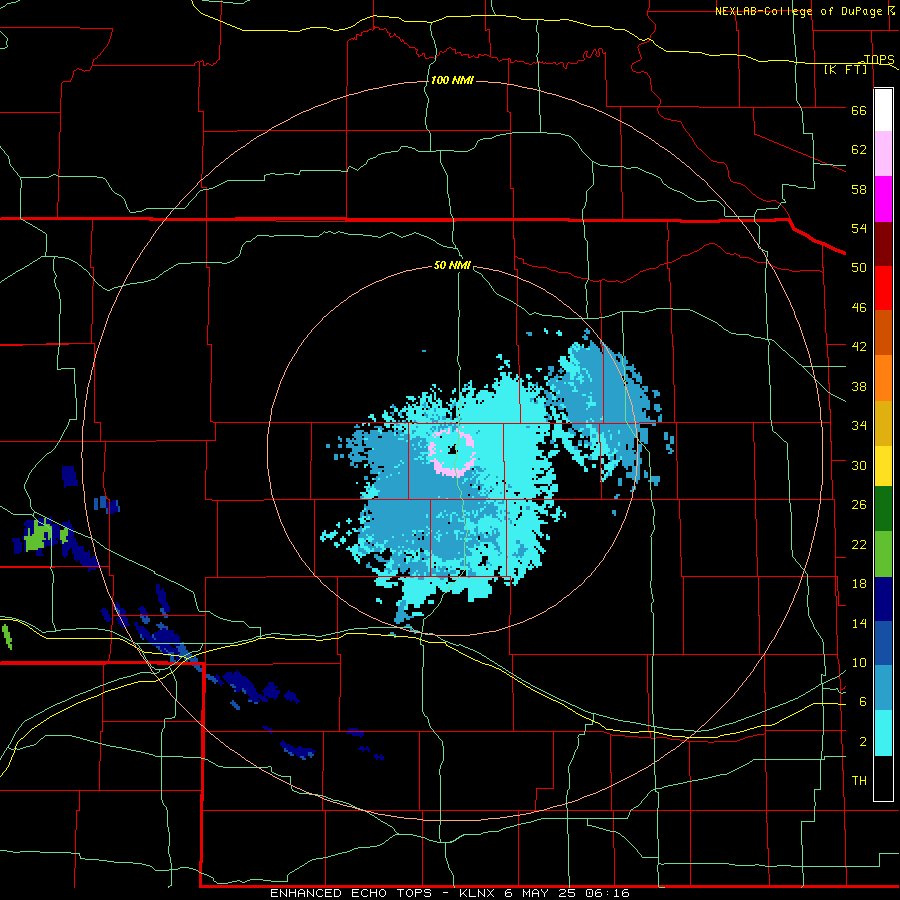The height and width of the screenshot is (900, 900).
Task: Click the TH threshold legend label
Action: tap(859, 781)
